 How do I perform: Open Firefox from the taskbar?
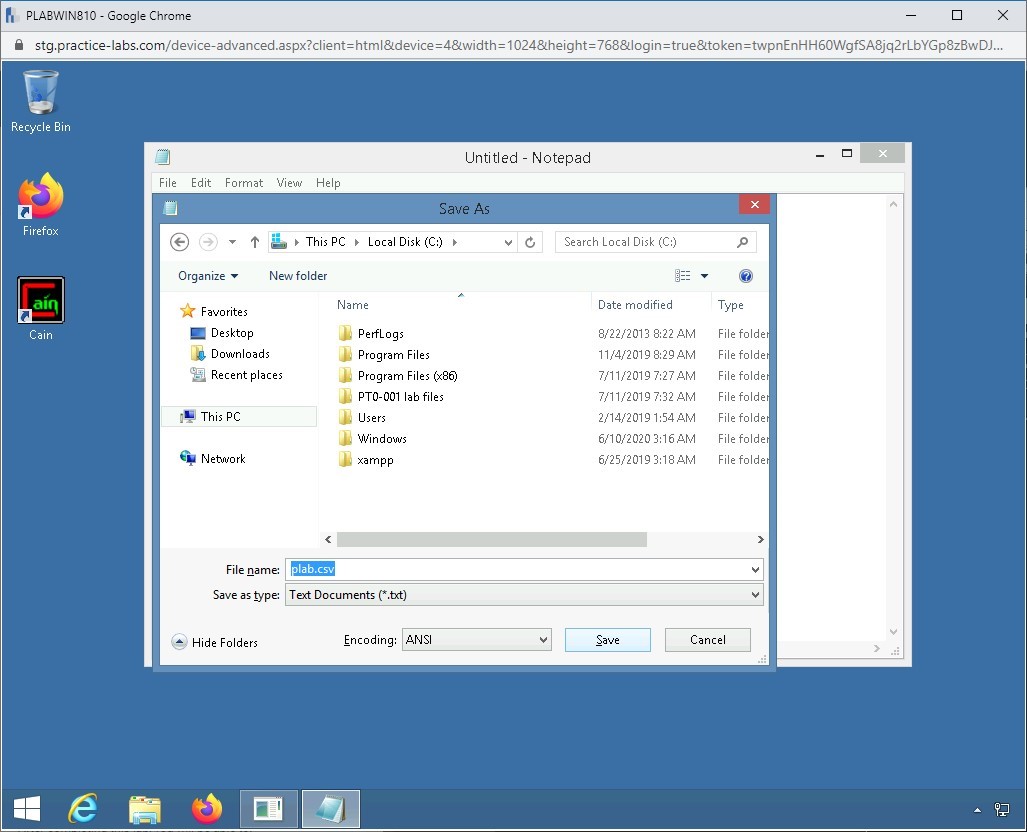coord(207,808)
